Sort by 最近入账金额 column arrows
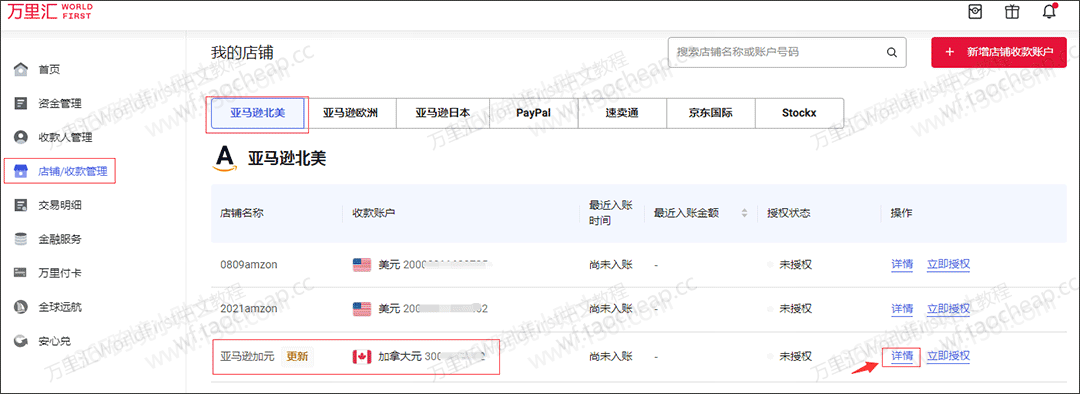Image resolution: width=1080 pixels, height=394 pixels. 744,213
